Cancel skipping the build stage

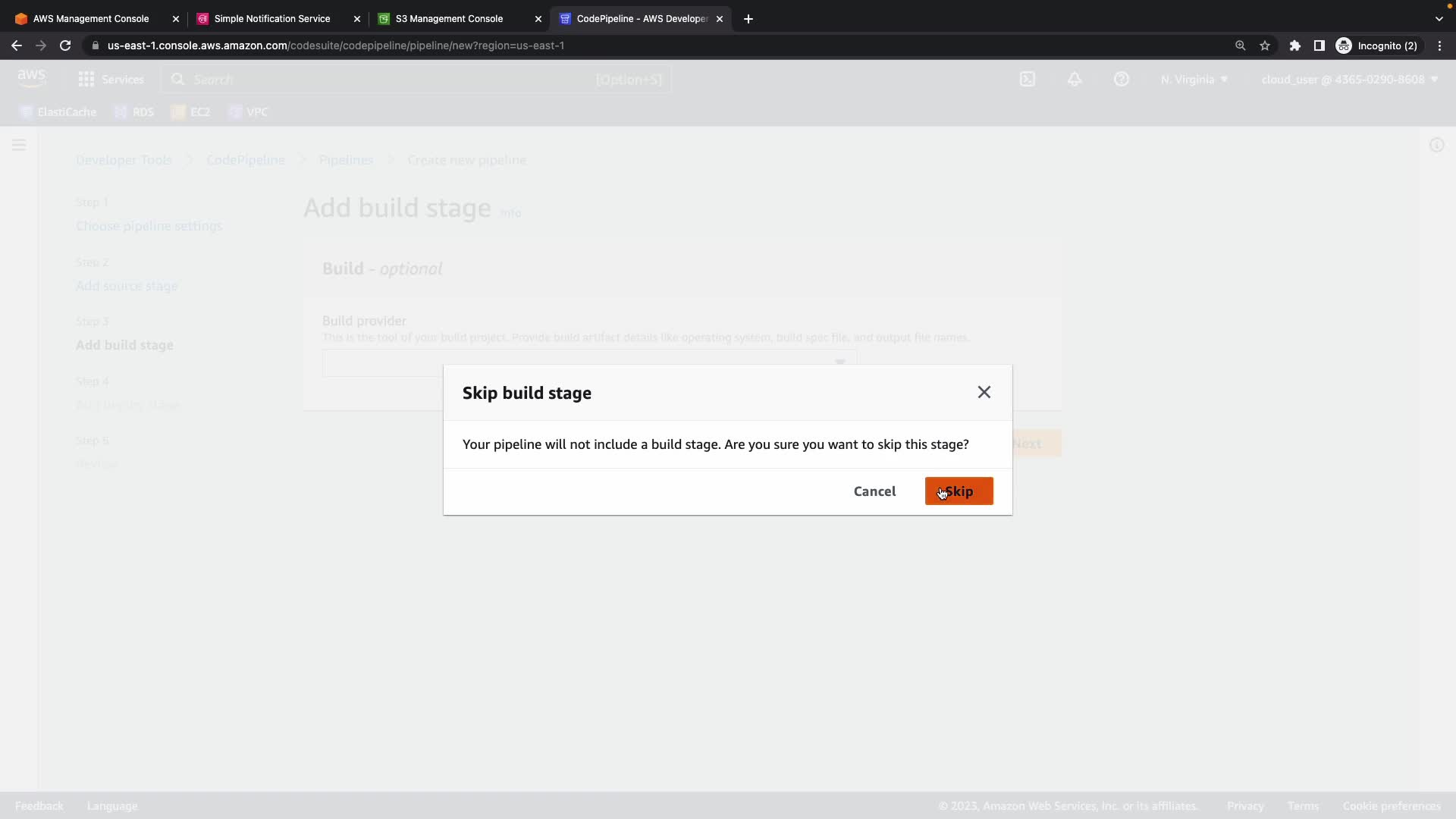(x=874, y=491)
